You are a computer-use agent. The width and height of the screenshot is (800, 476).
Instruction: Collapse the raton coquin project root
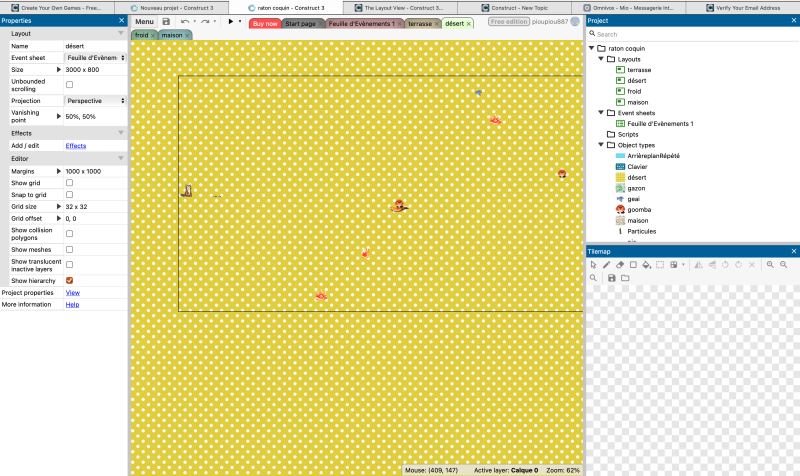point(591,48)
